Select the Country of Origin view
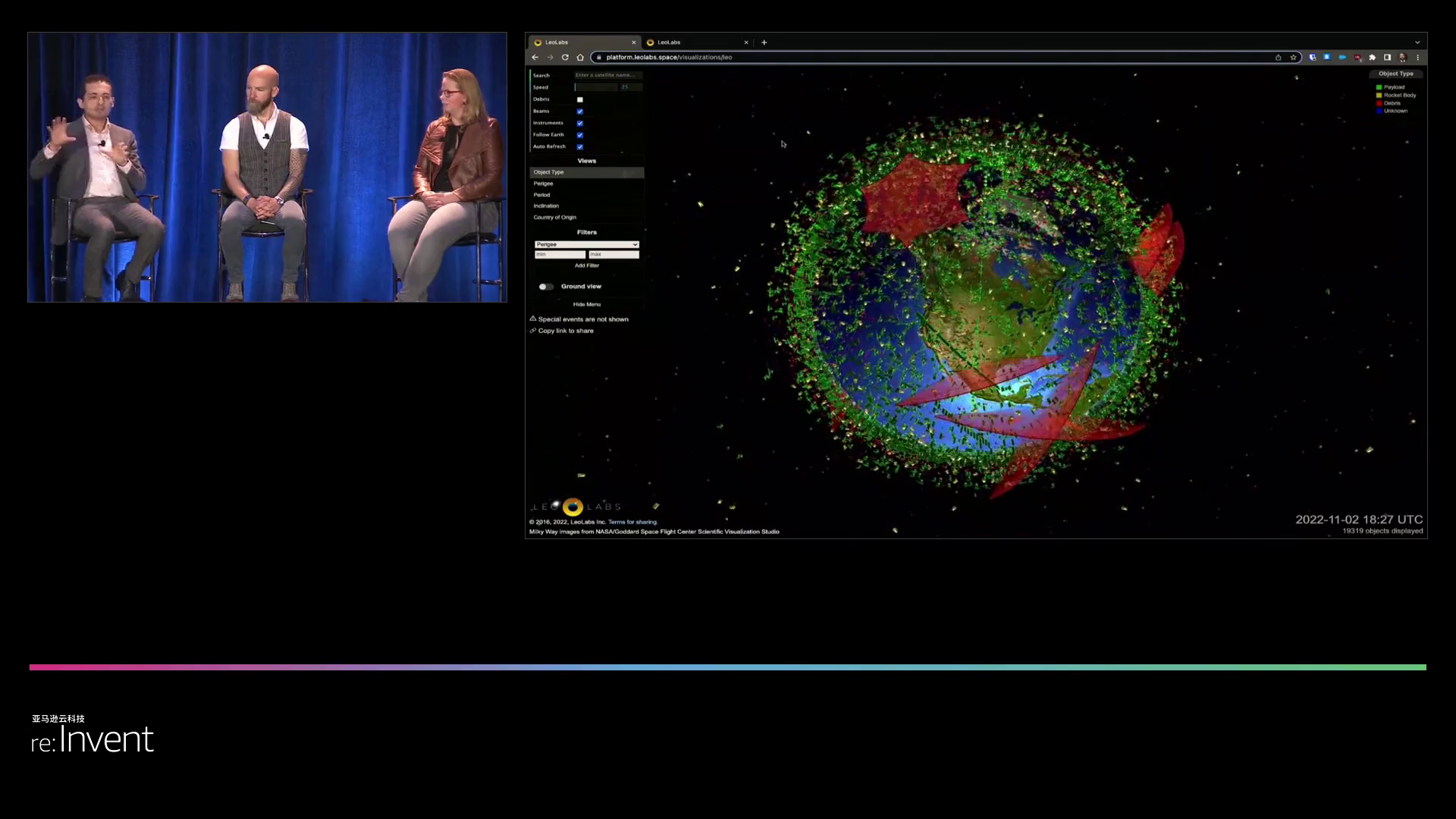The height and width of the screenshot is (819, 1456). [x=554, y=218]
